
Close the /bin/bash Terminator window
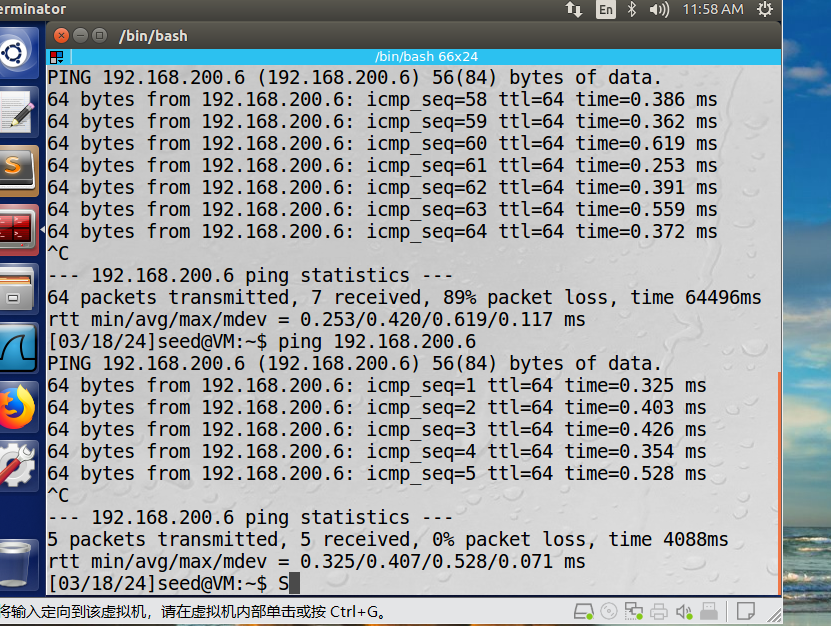[x=61, y=36]
